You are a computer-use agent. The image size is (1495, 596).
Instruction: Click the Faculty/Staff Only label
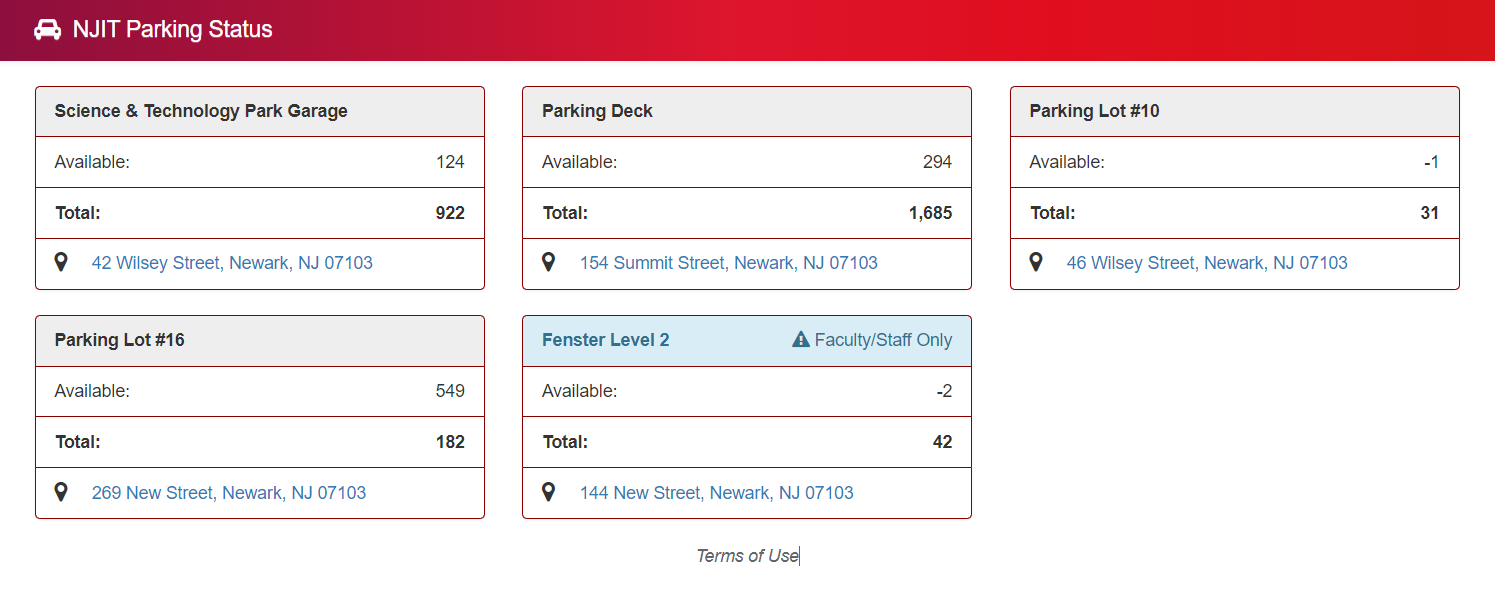883,340
